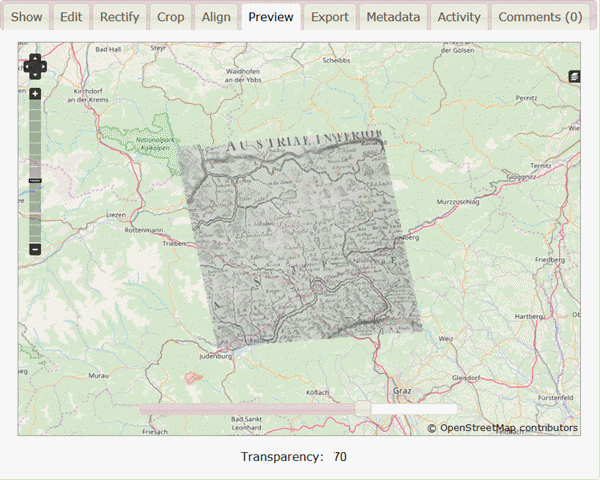Image resolution: width=600 pixels, height=480 pixels.
Task: Click the Kirchdorf an der Krems label
Action: (x=88, y=95)
